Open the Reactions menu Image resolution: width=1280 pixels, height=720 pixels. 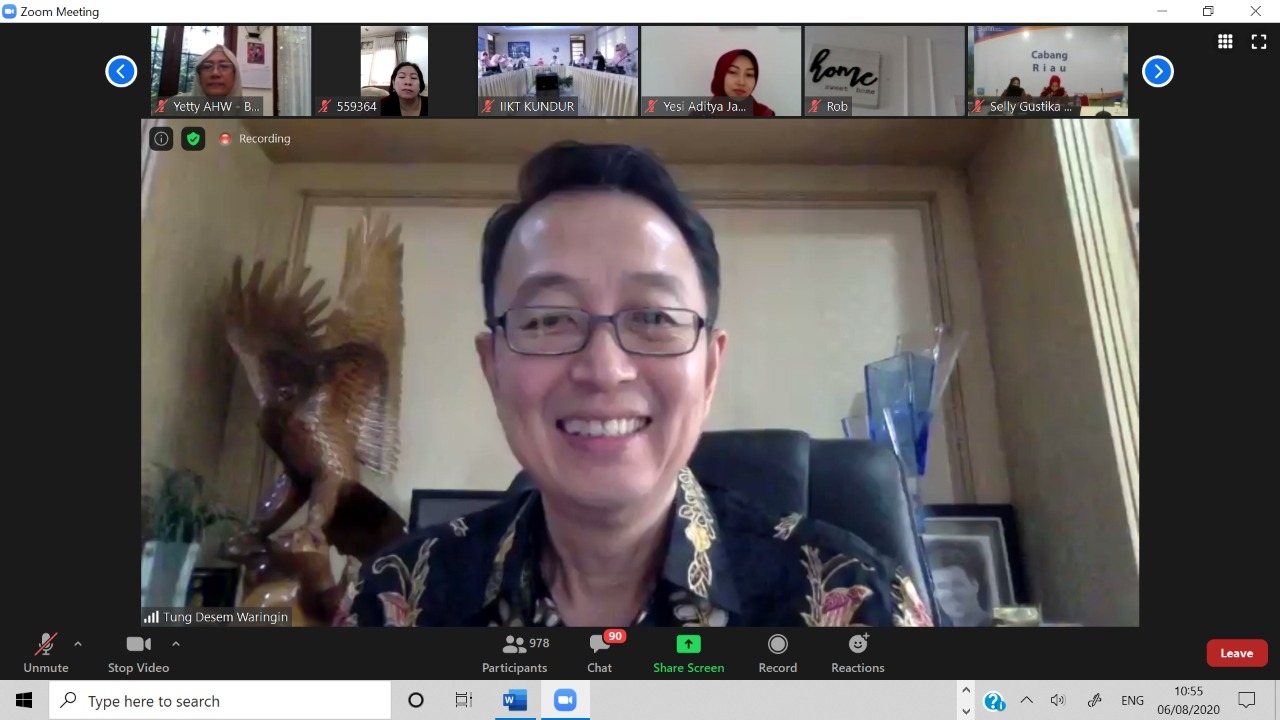click(857, 653)
